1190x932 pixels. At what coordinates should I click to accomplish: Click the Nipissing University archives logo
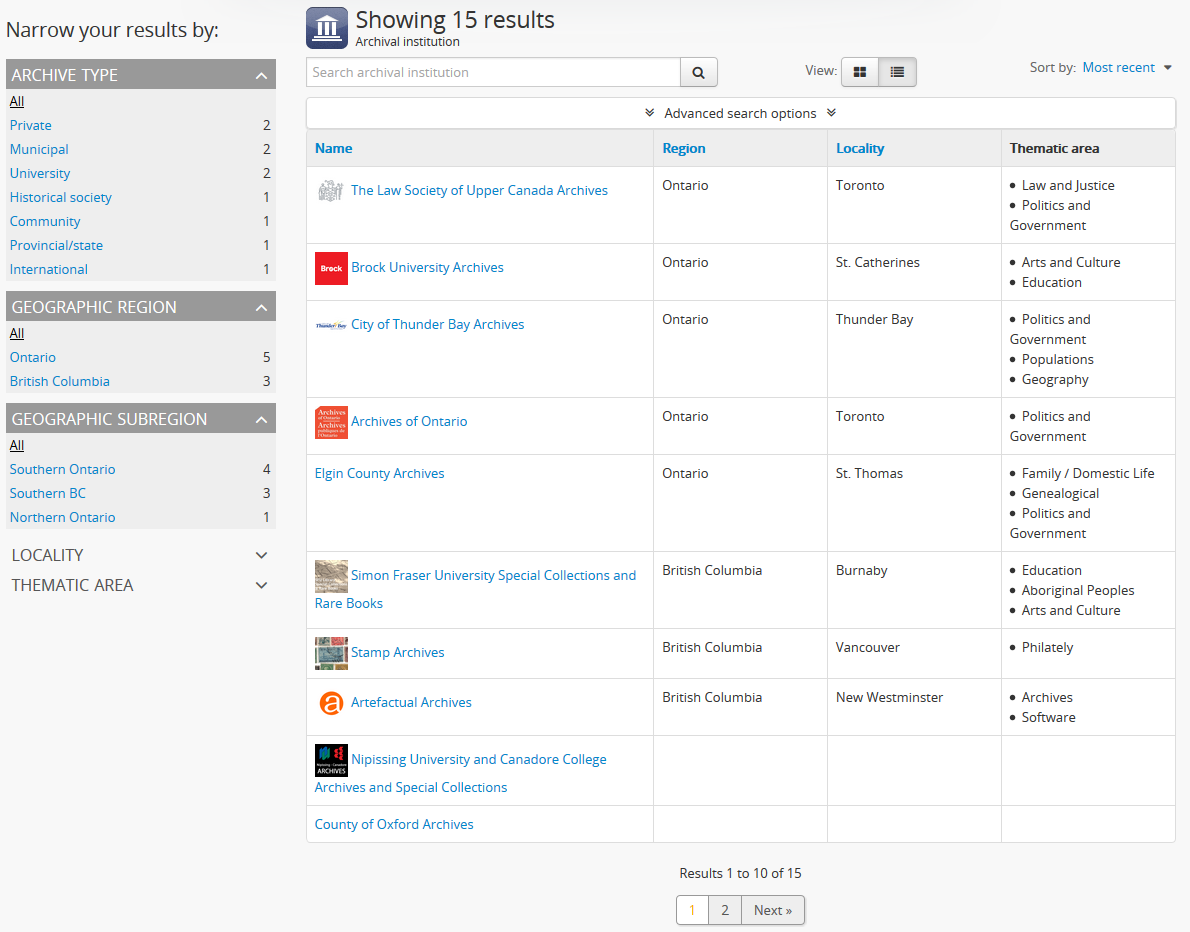tap(331, 760)
